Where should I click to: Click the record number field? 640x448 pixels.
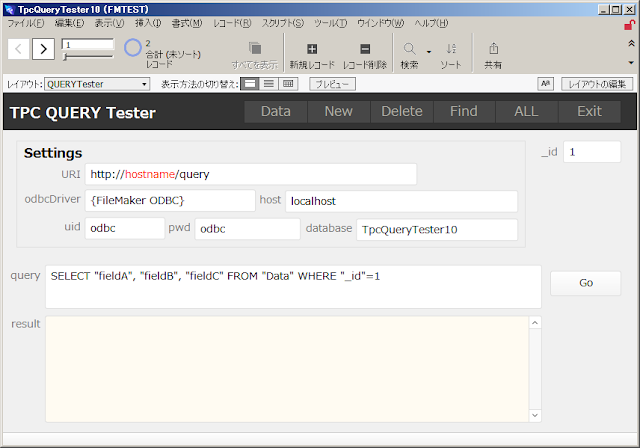tap(88, 44)
